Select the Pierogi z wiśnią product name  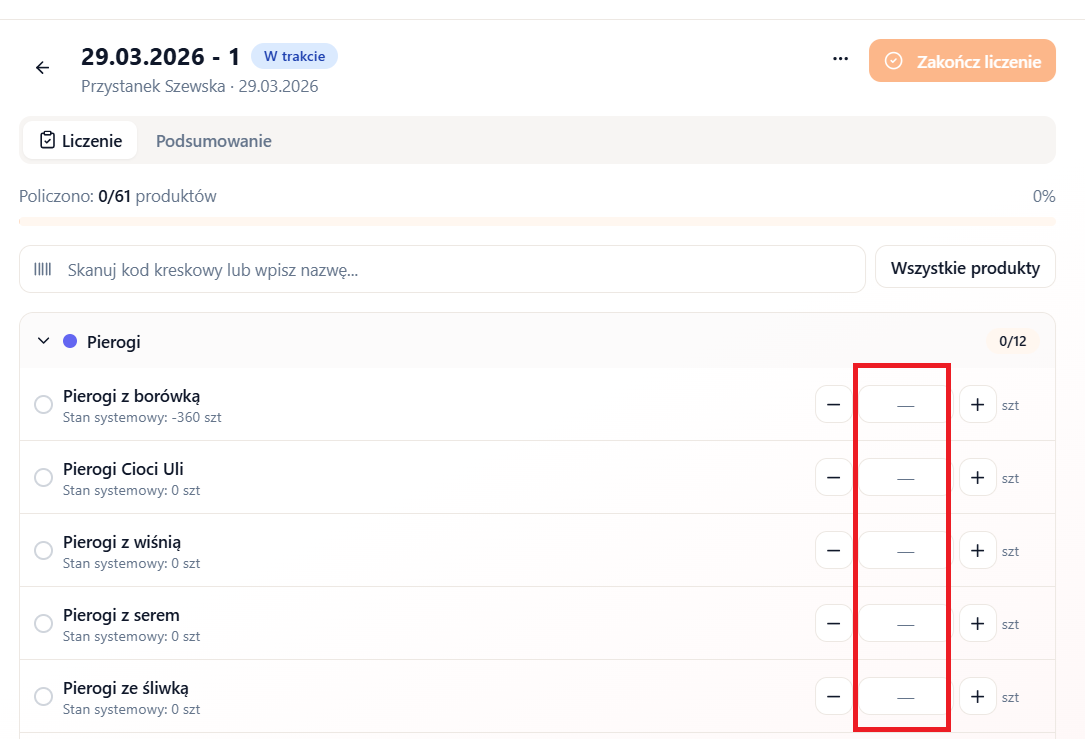point(122,542)
